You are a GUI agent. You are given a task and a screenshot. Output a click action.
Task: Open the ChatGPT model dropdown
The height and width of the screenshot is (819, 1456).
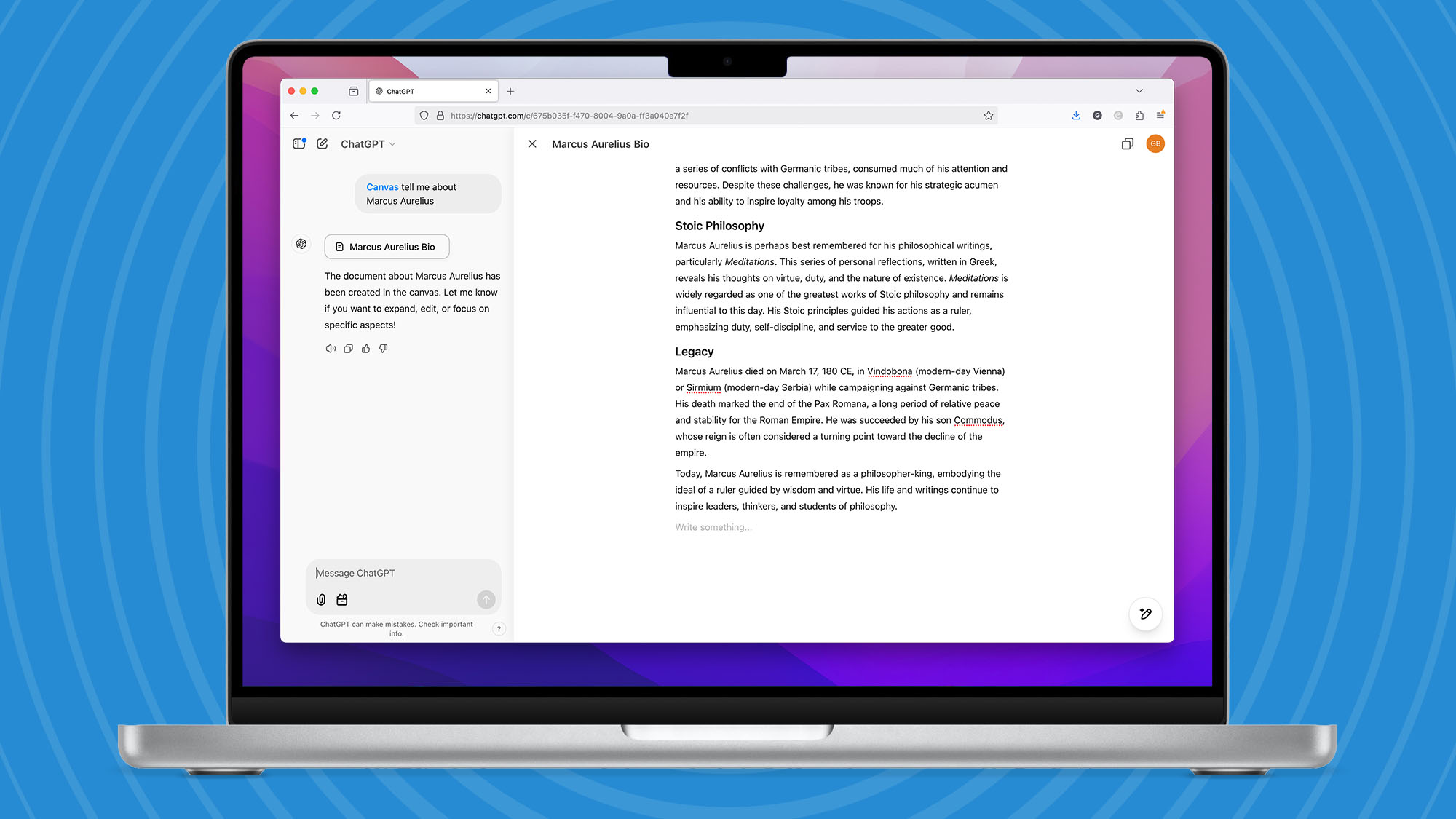(368, 144)
